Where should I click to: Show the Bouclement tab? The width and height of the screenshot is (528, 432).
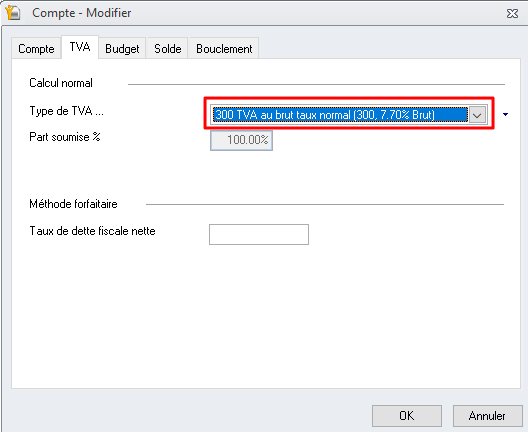[224, 49]
